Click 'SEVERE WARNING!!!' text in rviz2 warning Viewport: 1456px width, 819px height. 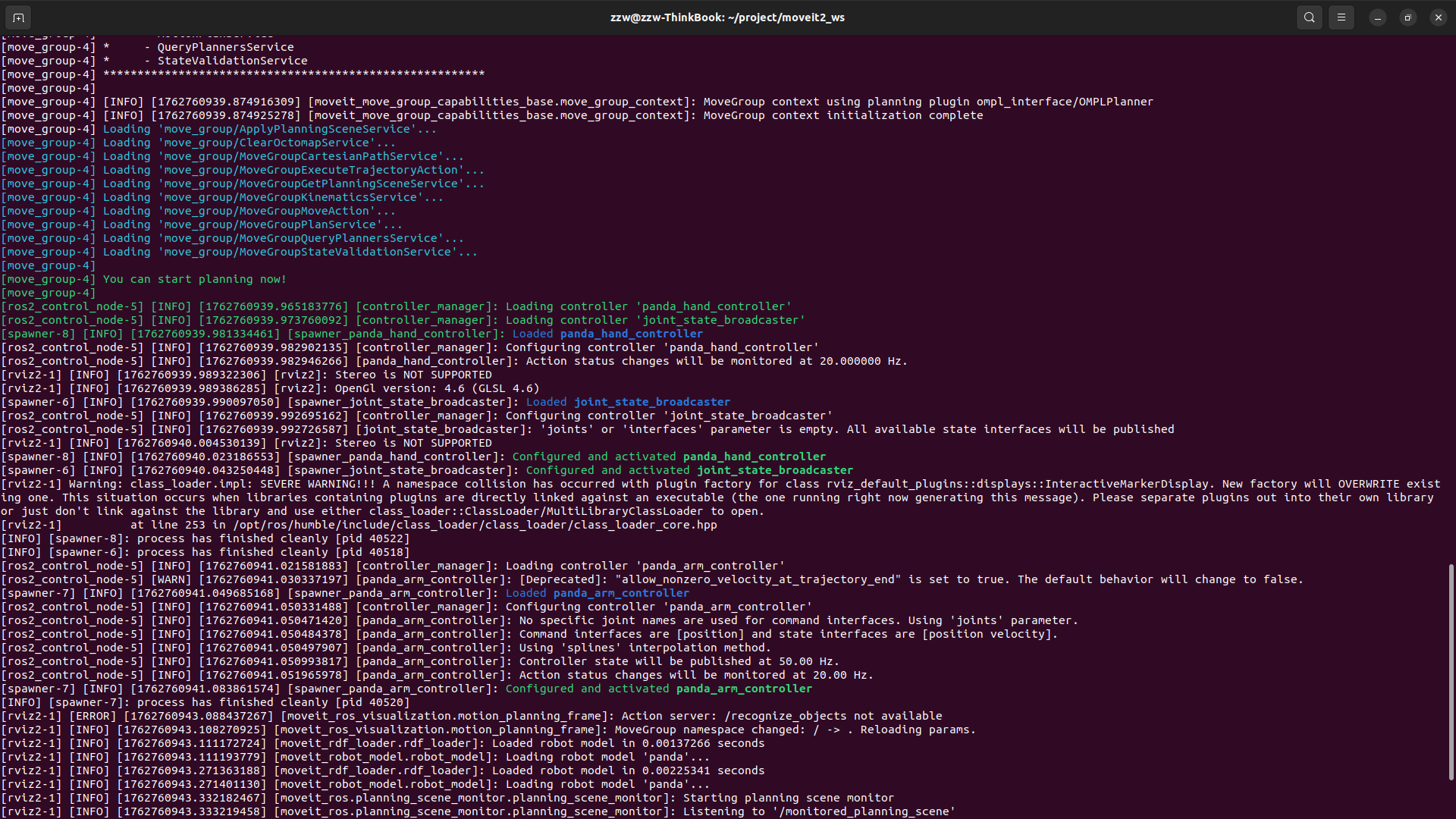click(x=318, y=484)
